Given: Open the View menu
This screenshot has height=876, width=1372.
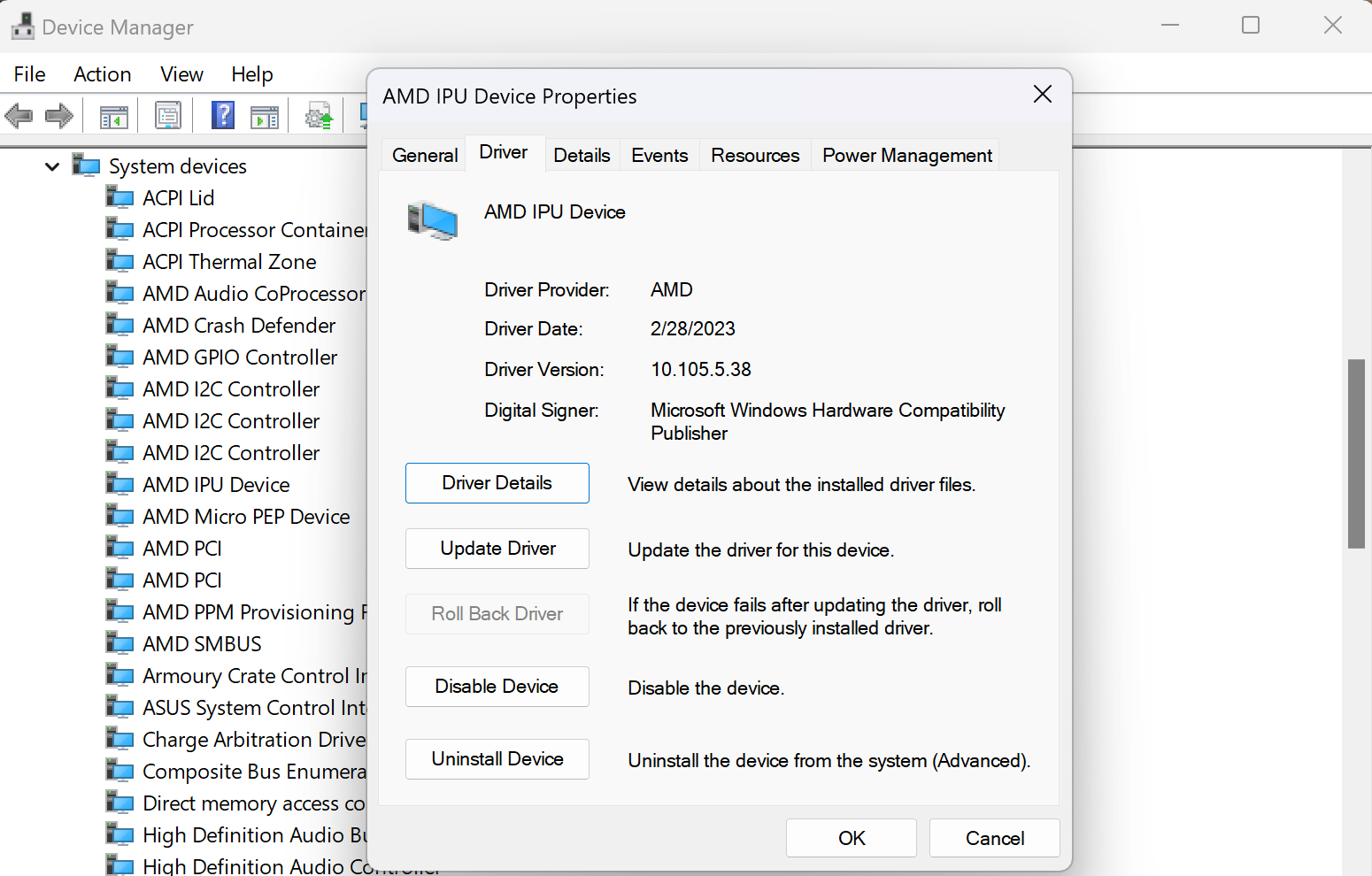Looking at the screenshot, I should coord(181,74).
